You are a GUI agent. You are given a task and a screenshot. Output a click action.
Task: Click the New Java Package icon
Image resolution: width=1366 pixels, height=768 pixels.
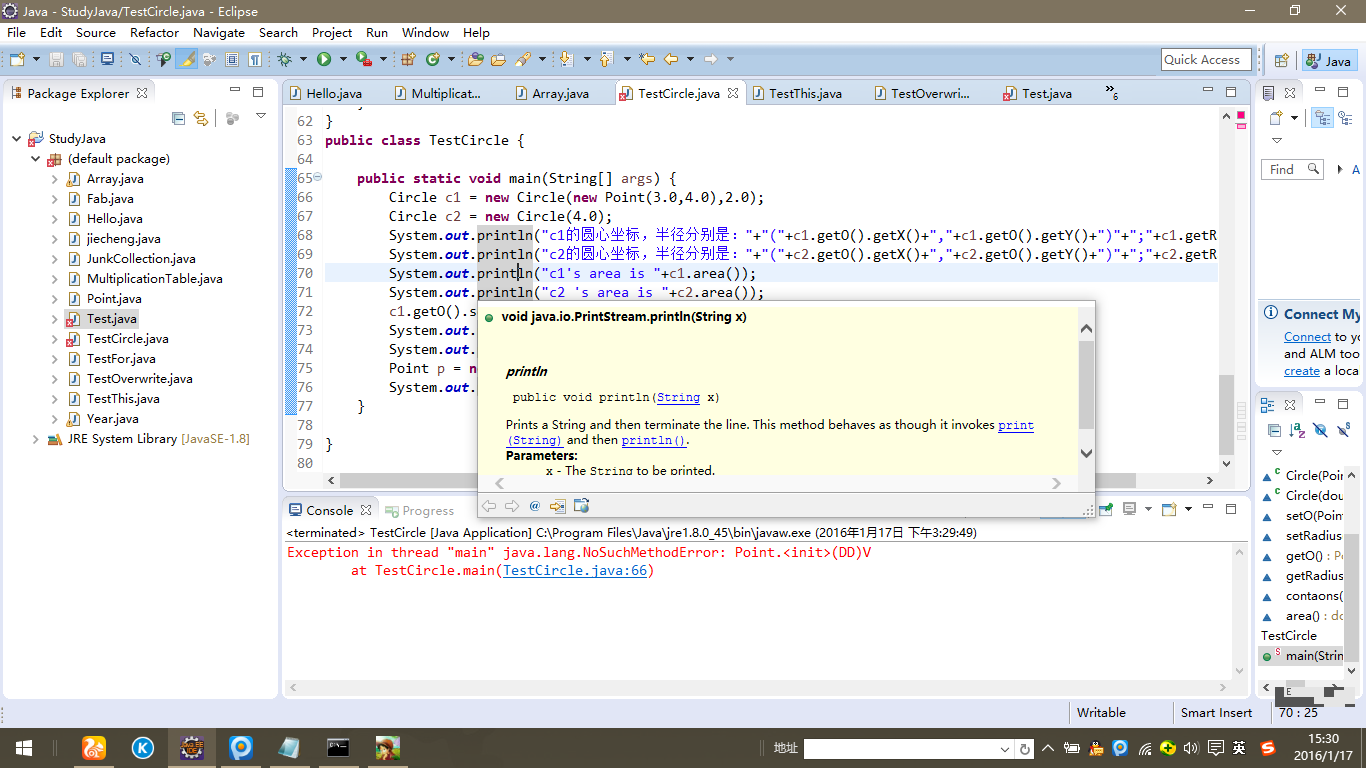coord(408,60)
